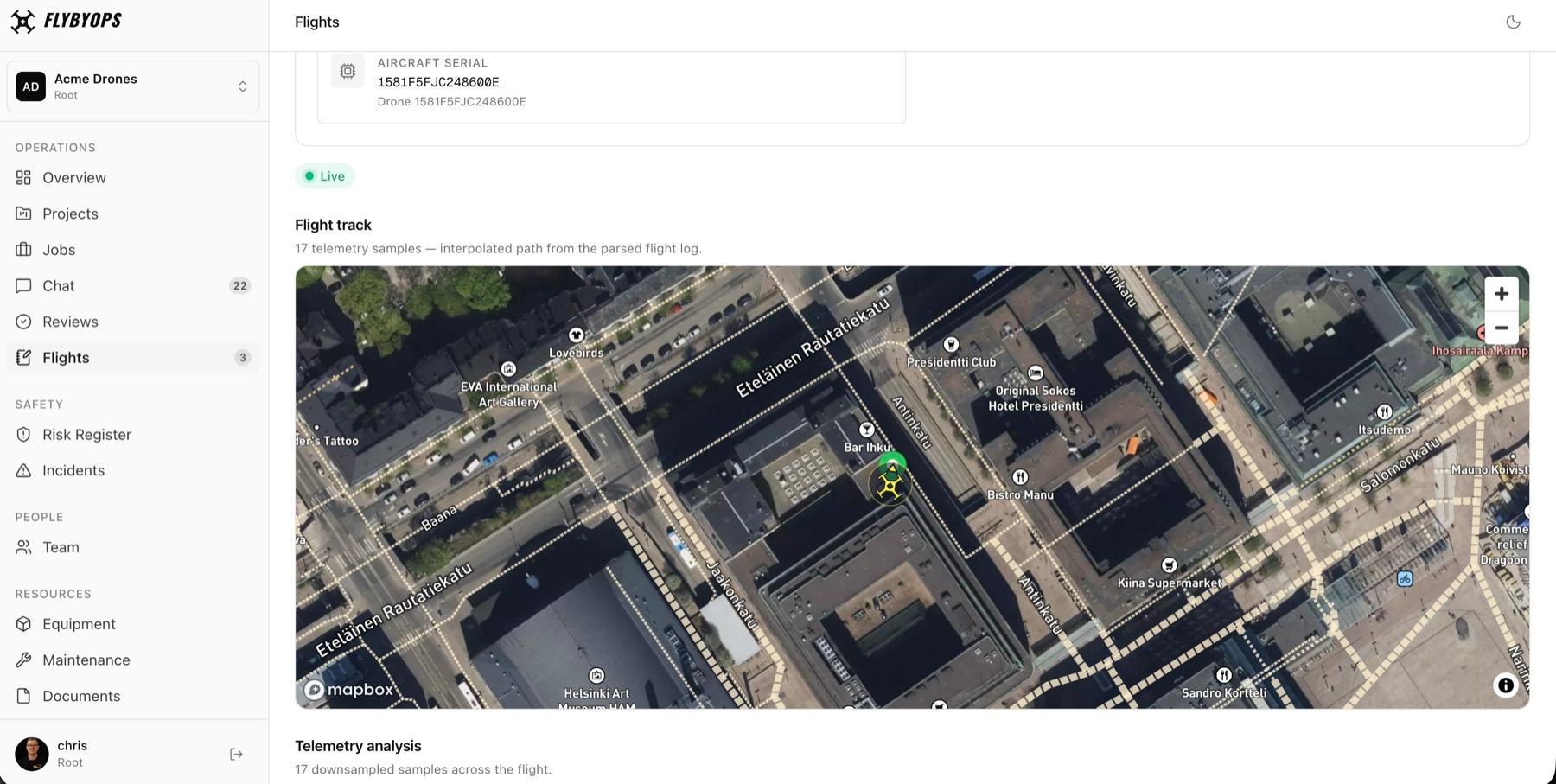Click the Projects folder icon

point(23,214)
